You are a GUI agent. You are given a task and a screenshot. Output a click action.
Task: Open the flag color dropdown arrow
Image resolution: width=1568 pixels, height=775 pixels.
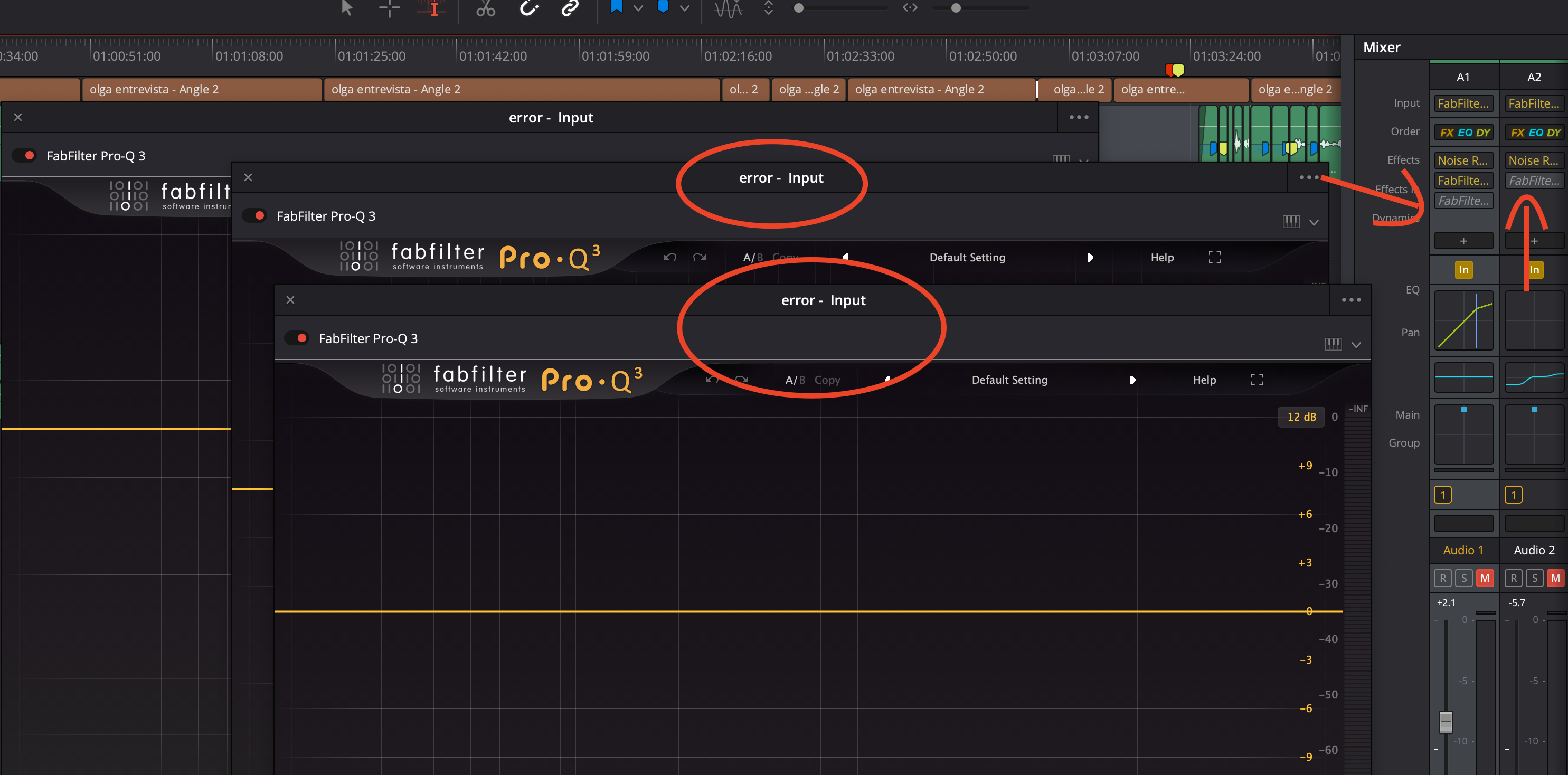coord(638,8)
